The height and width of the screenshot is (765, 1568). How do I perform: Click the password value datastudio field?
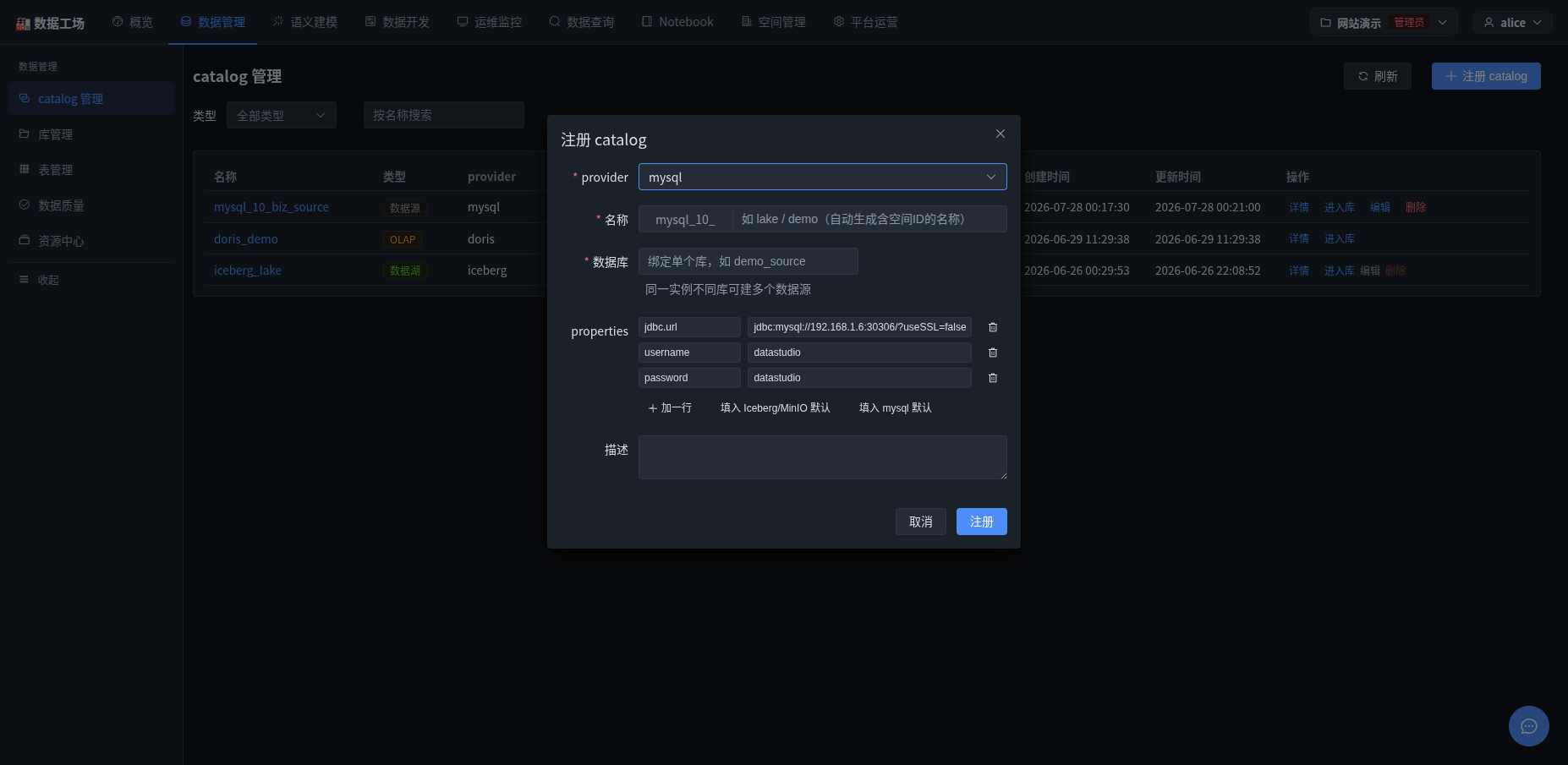pos(859,378)
